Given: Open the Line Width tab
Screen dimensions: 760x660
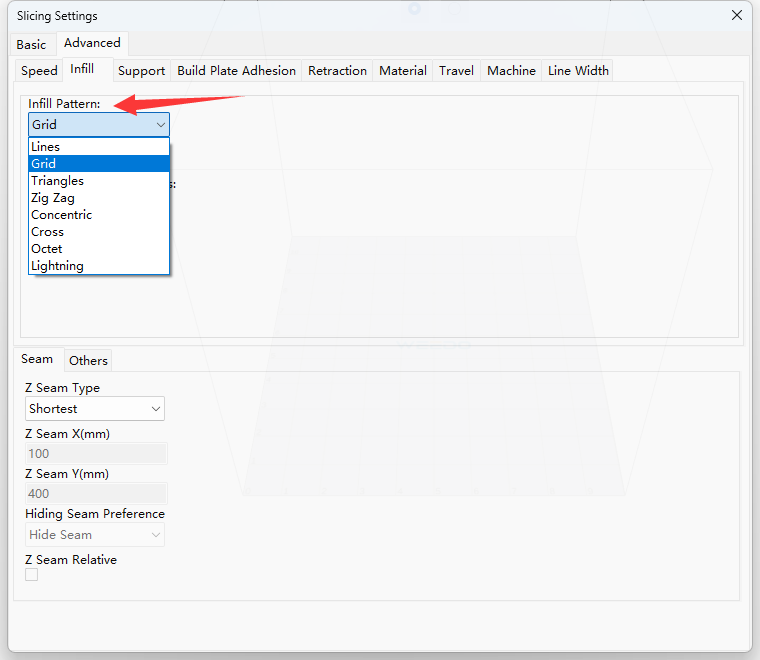Looking at the screenshot, I should 578,70.
